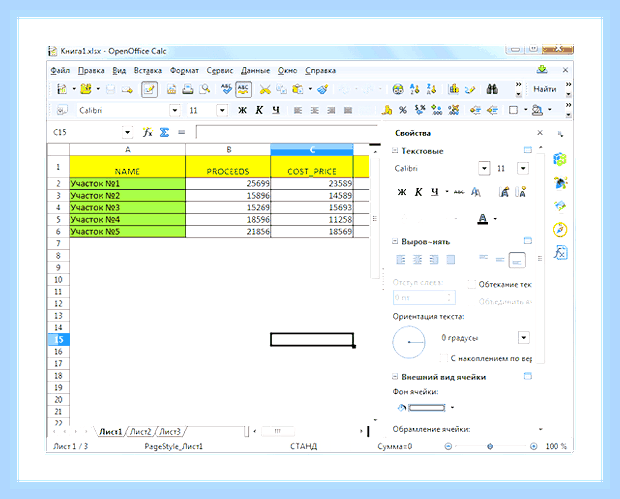620x499 pixels.
Task: Toggle Underline in the formatting toolbar
Action: (276, 110)
